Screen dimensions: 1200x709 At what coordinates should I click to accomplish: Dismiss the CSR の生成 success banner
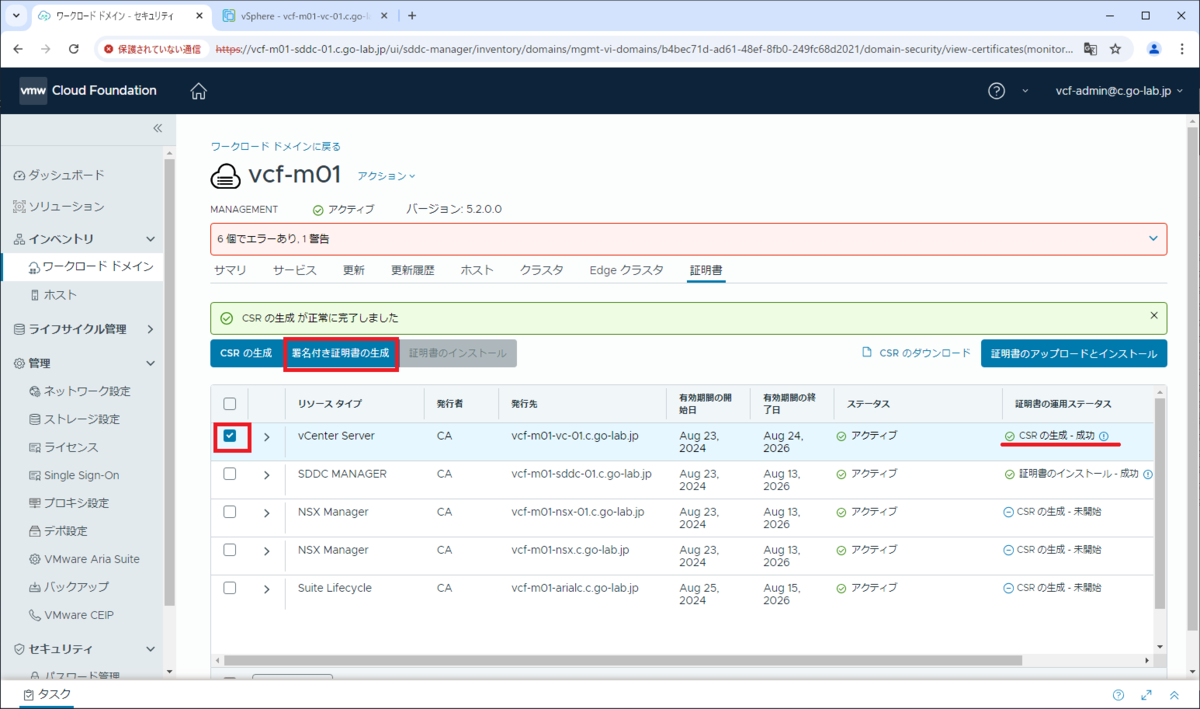click(x=1154, y=316)
